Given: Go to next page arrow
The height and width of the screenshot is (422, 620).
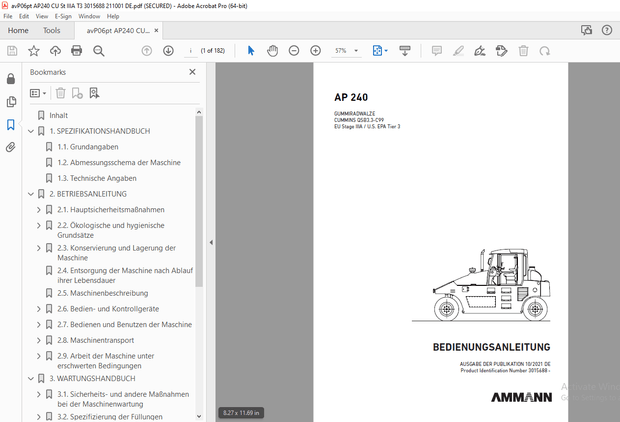Looking at the screenshot, I should (x=168, y=51).
